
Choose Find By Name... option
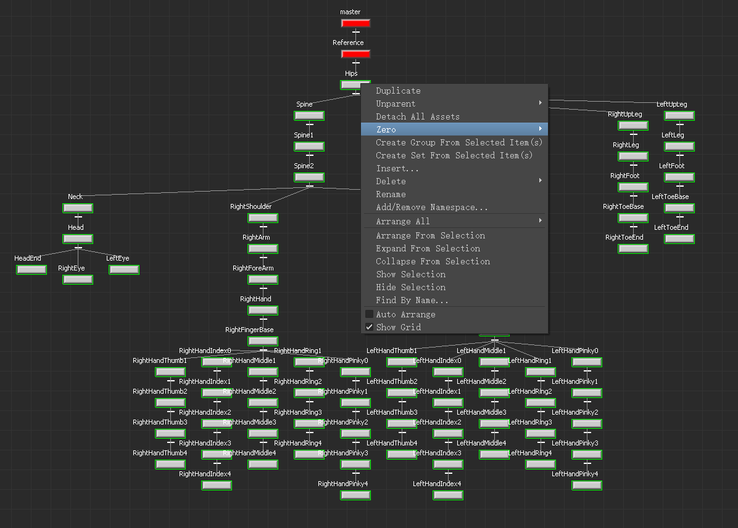412,300
